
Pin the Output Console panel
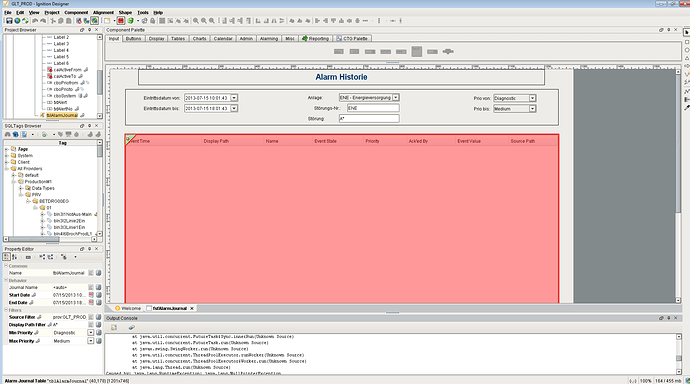668,318
